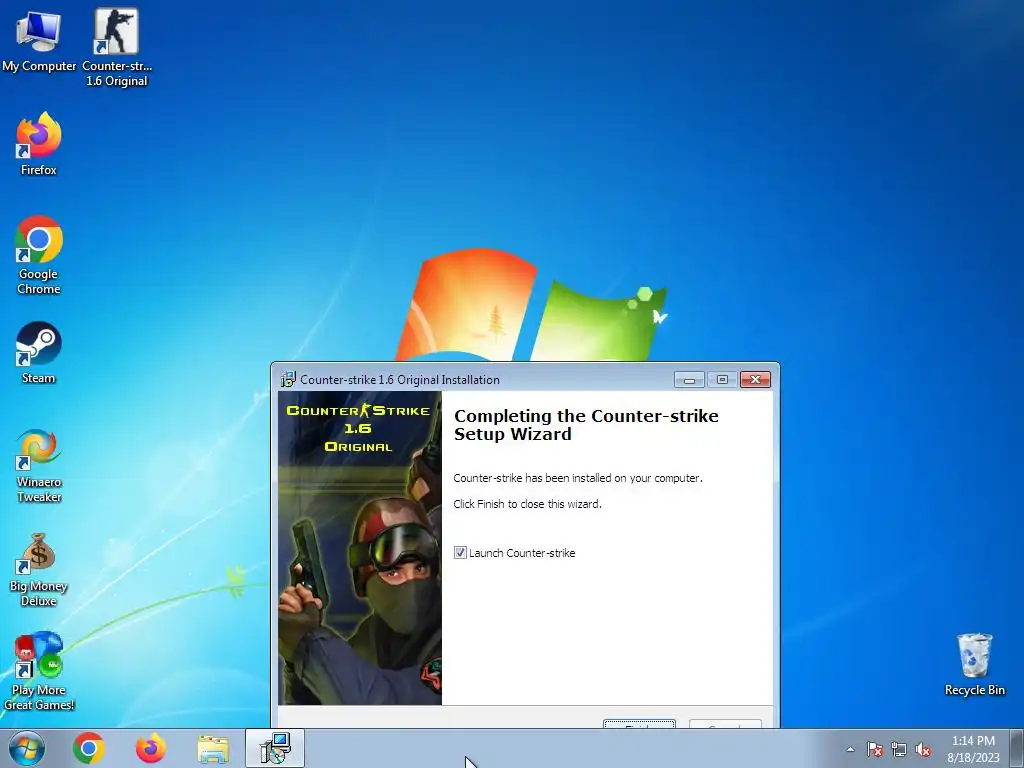Open the clock showing 1:14 PM
This screenshot has height=768, width=1024.
(973, 749)
